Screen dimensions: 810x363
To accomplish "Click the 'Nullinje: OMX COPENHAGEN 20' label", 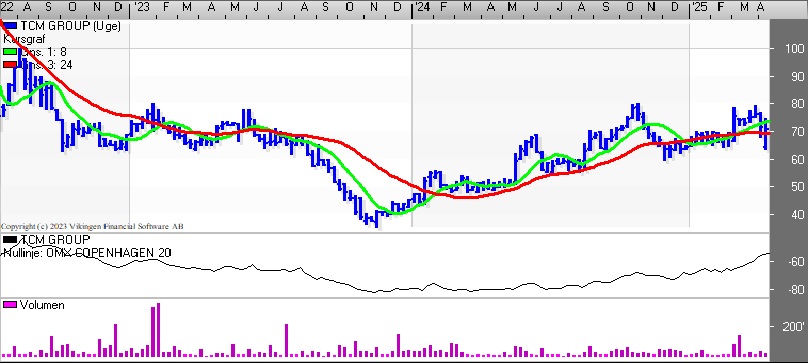I will tap(87, 253).
